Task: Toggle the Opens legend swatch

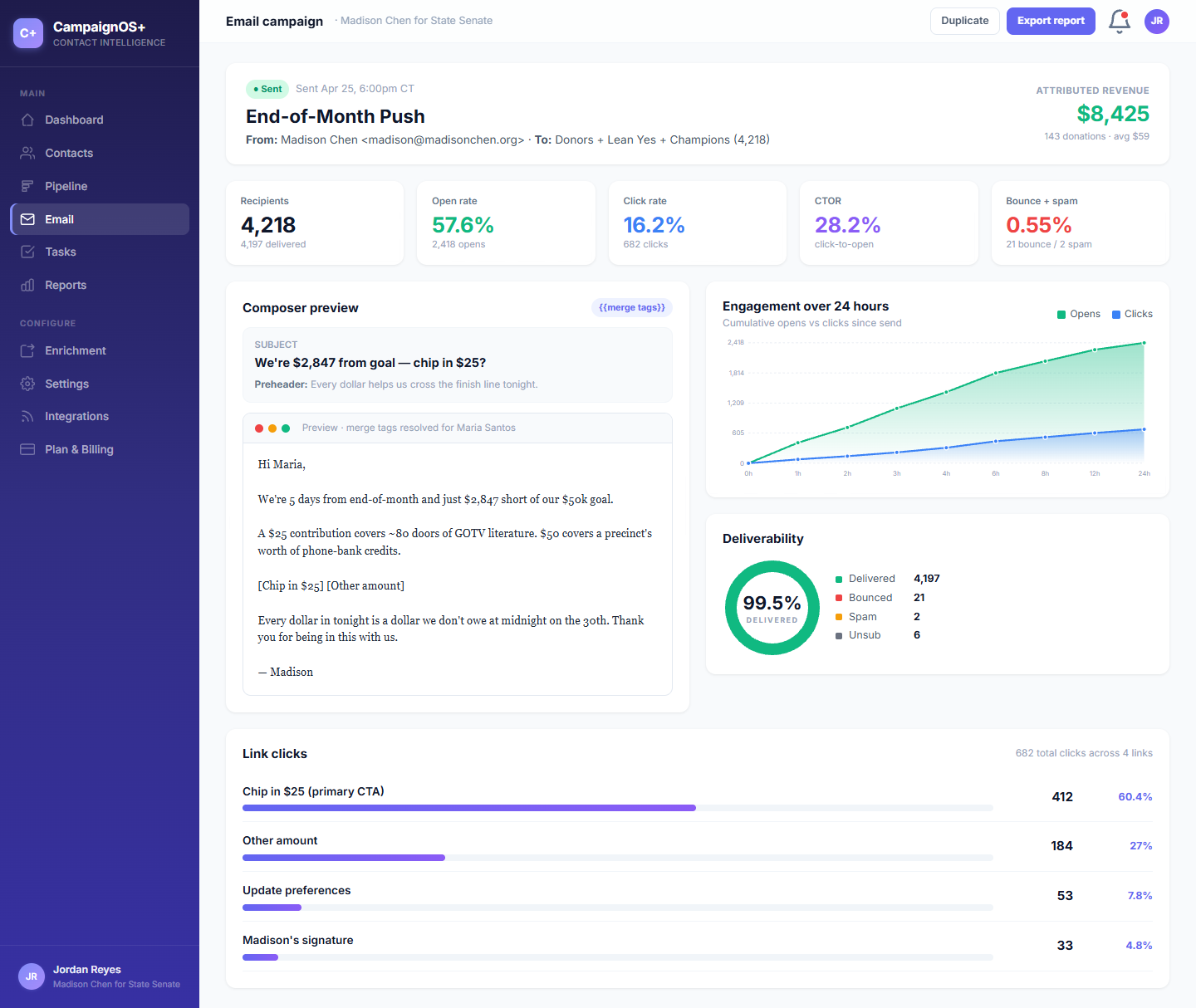Action: [x=1061, y=314]
